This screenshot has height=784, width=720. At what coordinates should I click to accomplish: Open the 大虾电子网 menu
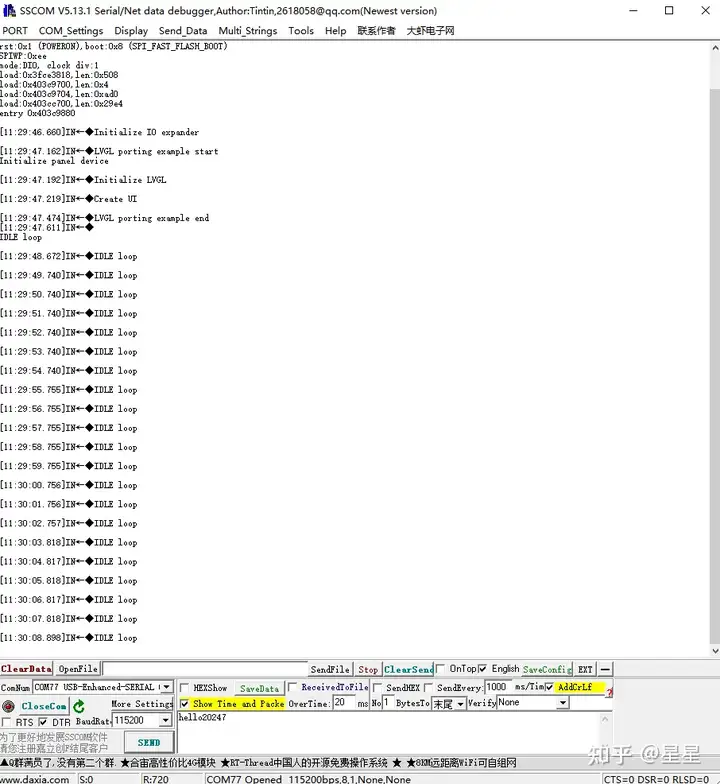pyautogui.click(x=430, y=30)
